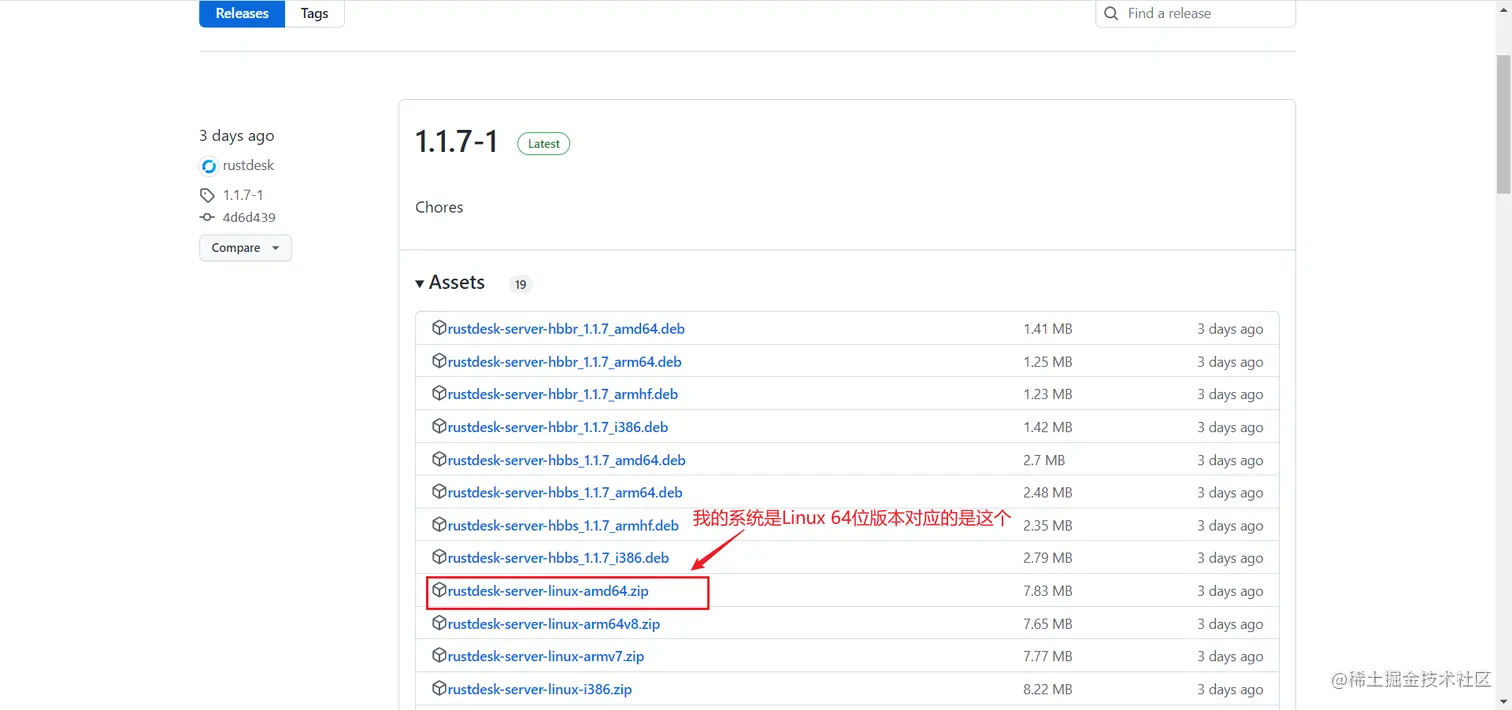
Task: Click package icon for hbbs_1.1.7_arm64.deb
Action: pos(439,491)
